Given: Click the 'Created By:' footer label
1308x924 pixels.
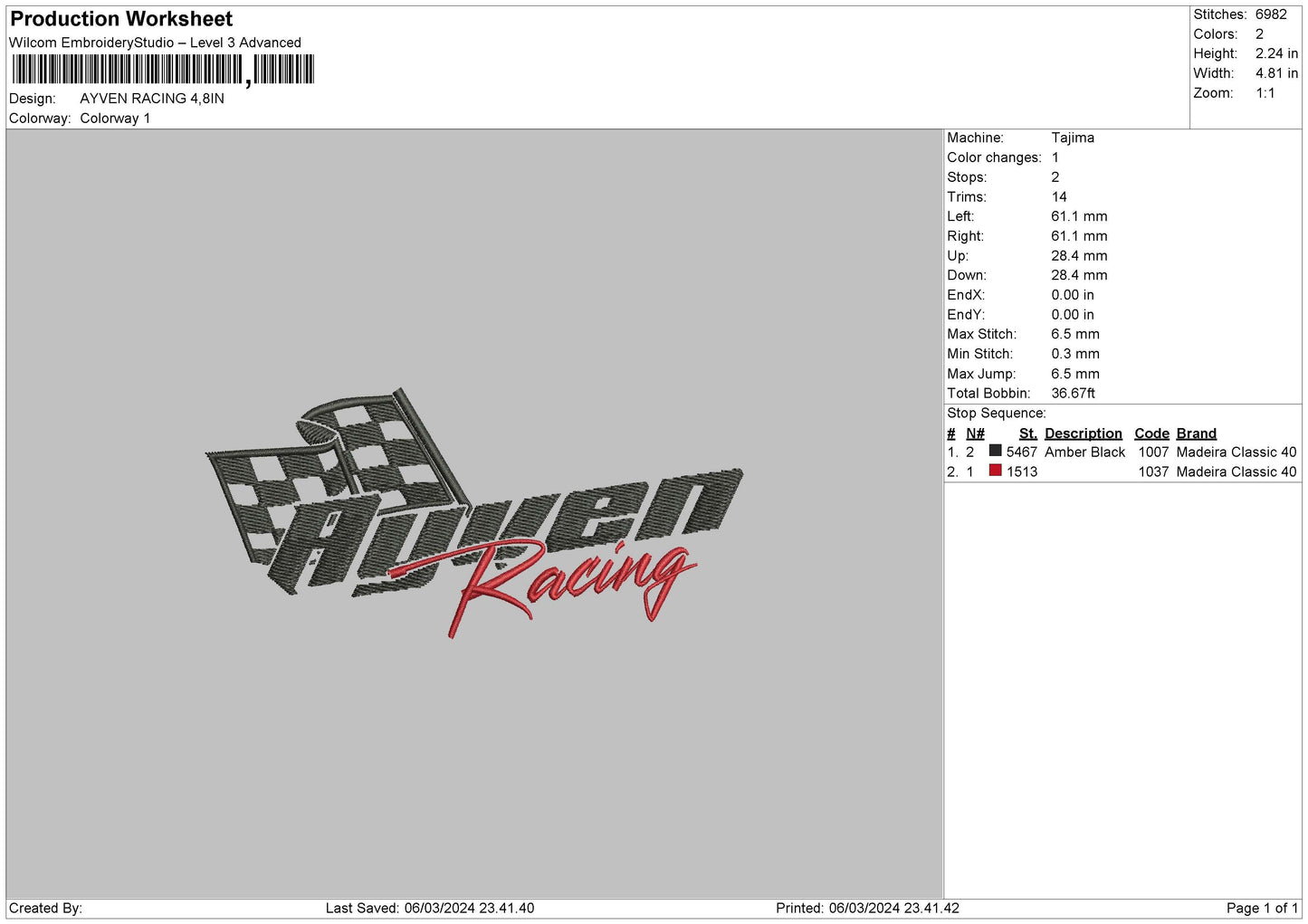Looking at the screenshot, I should 45,908.
